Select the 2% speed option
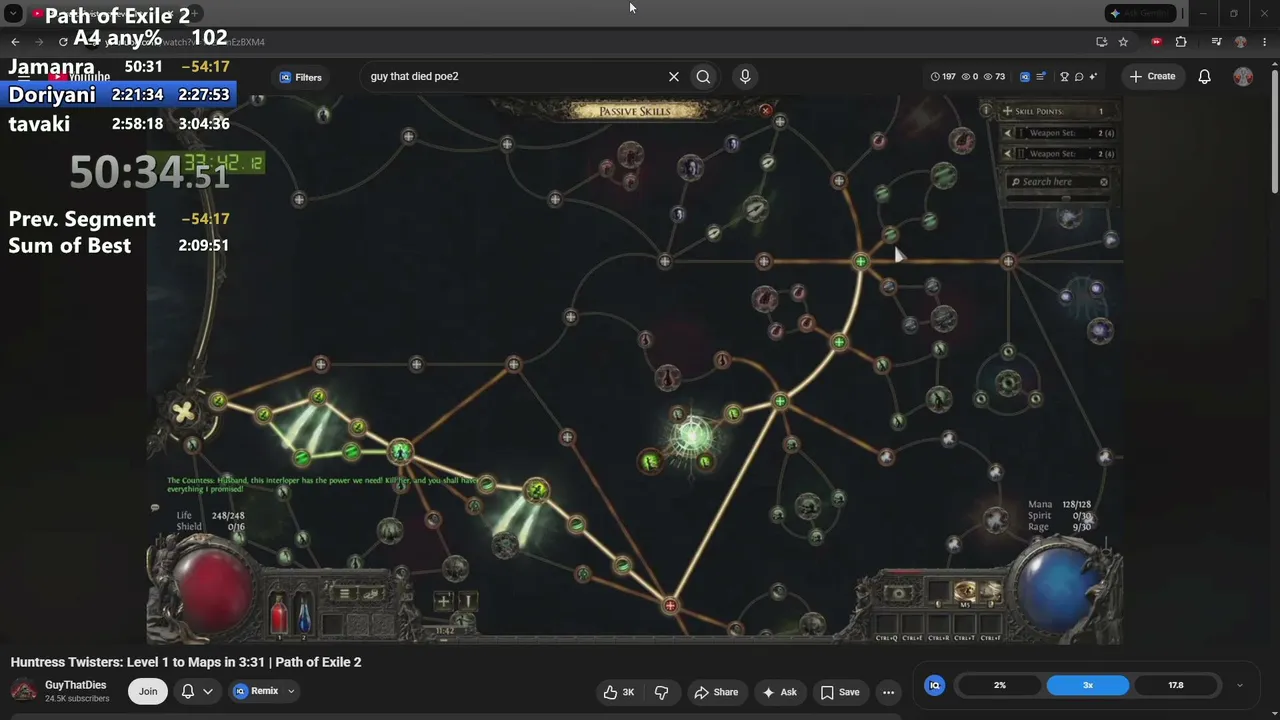The width and height of the screenshot is (1280, 720). pos(1000,685)
